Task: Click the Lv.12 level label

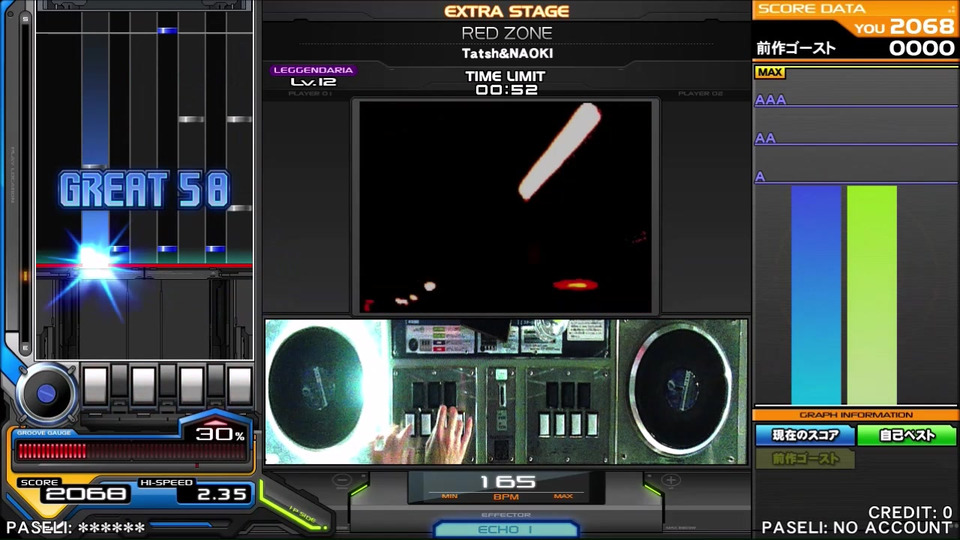Action: pyautogui.click(x=313, y=82)
